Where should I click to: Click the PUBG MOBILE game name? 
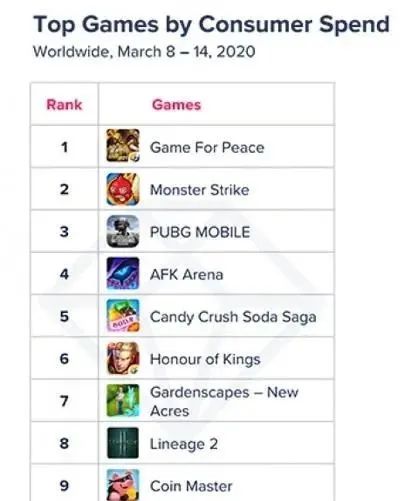(200, 232)
